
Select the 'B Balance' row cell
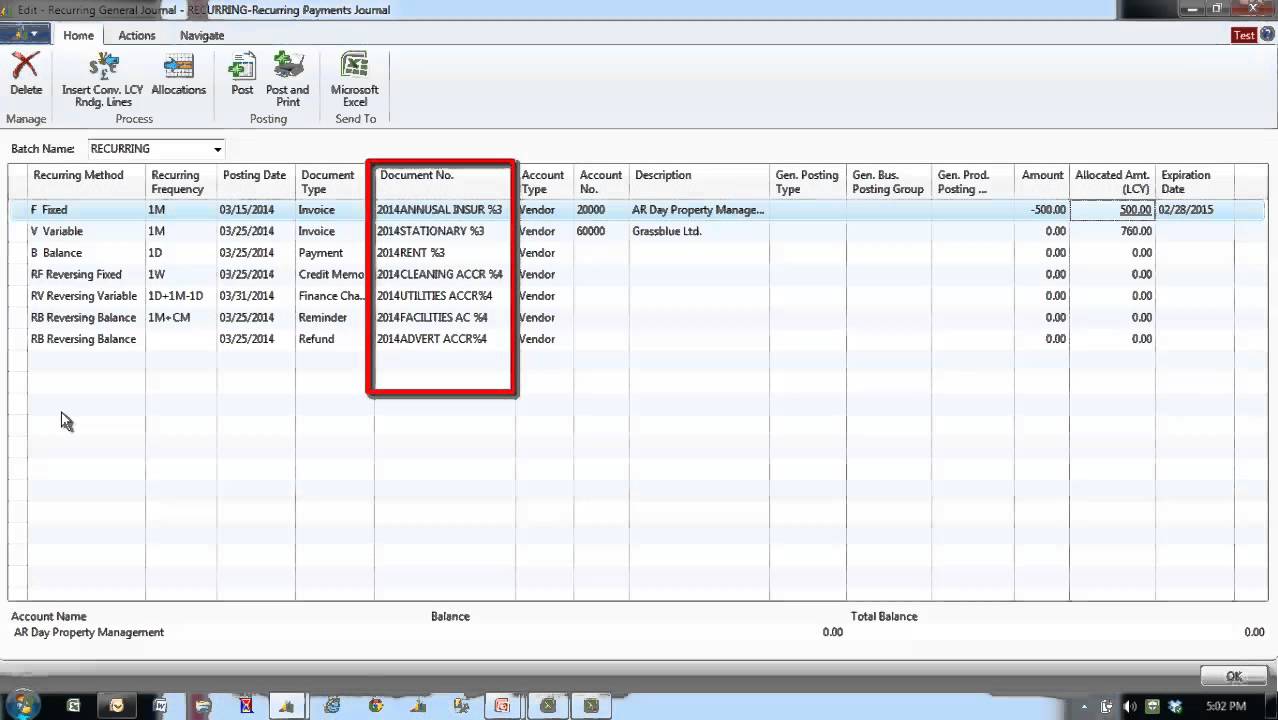(86, 253)
